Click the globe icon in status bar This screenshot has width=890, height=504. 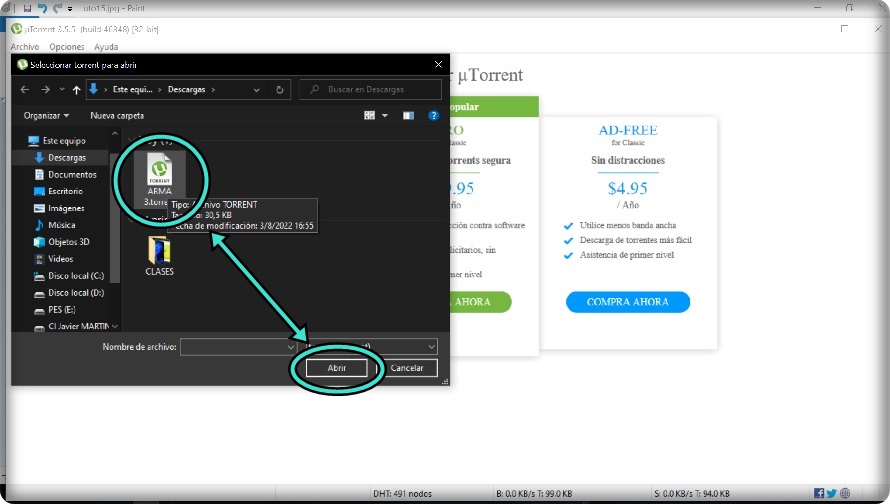(845, 493)
